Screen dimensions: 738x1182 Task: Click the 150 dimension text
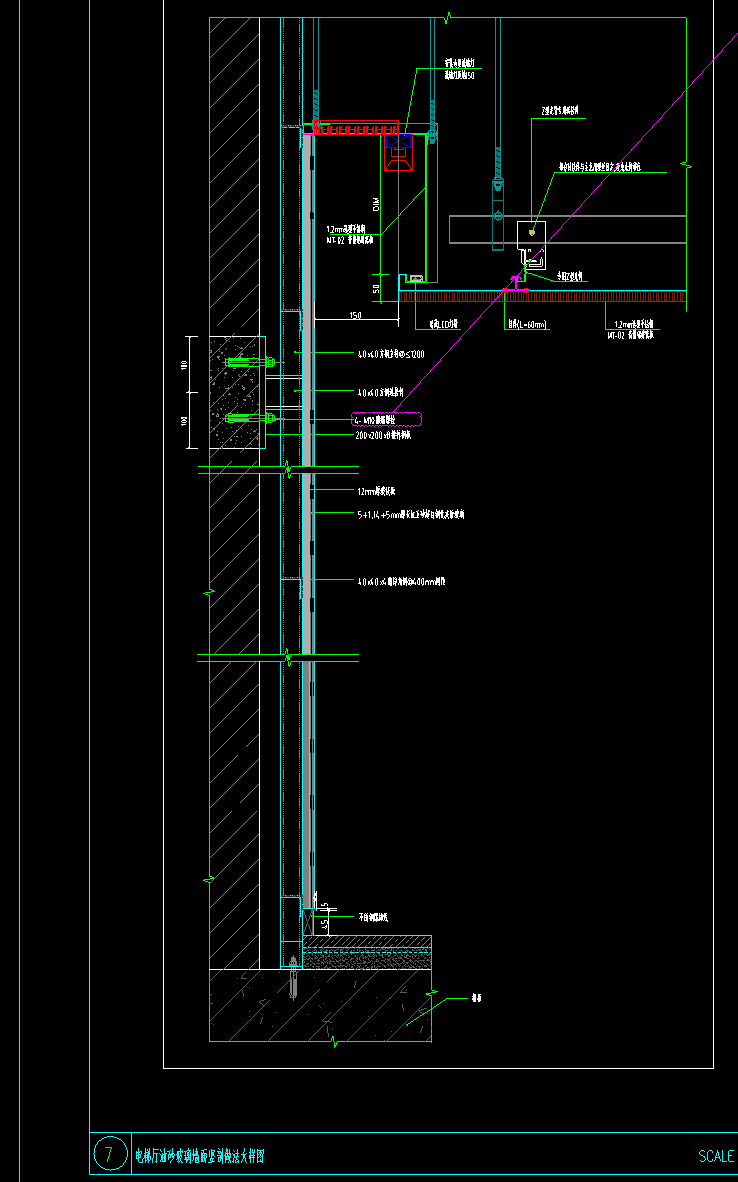click(x=355, y=316)
